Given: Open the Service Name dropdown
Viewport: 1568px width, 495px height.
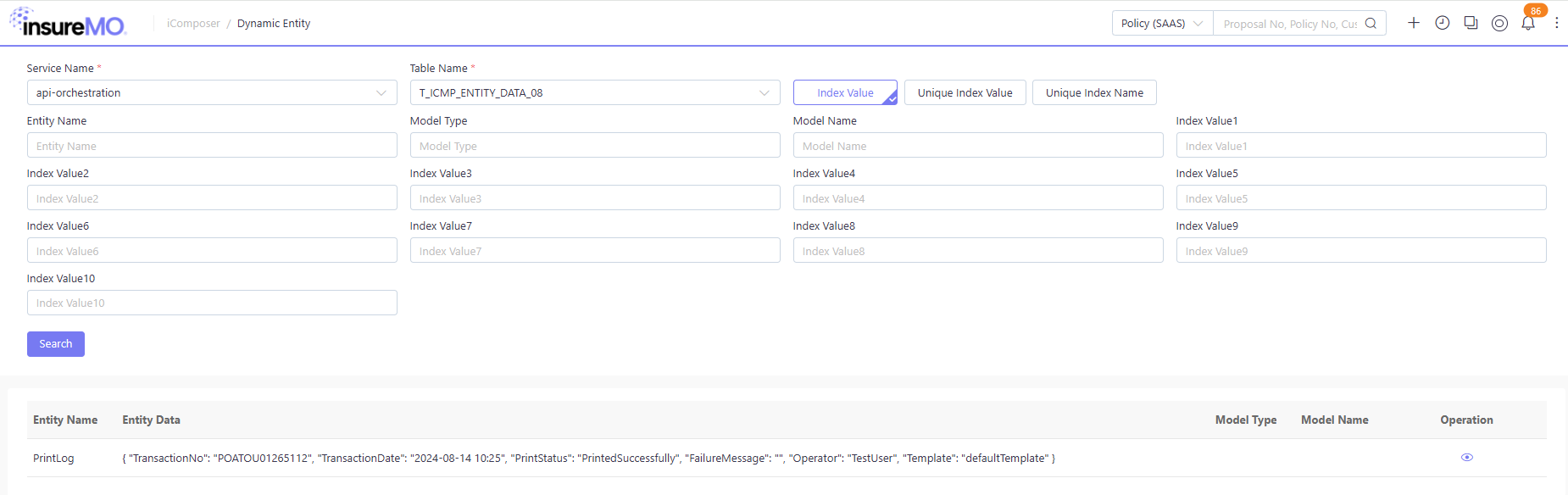Looking at the screenshot, I should point(212,92).
